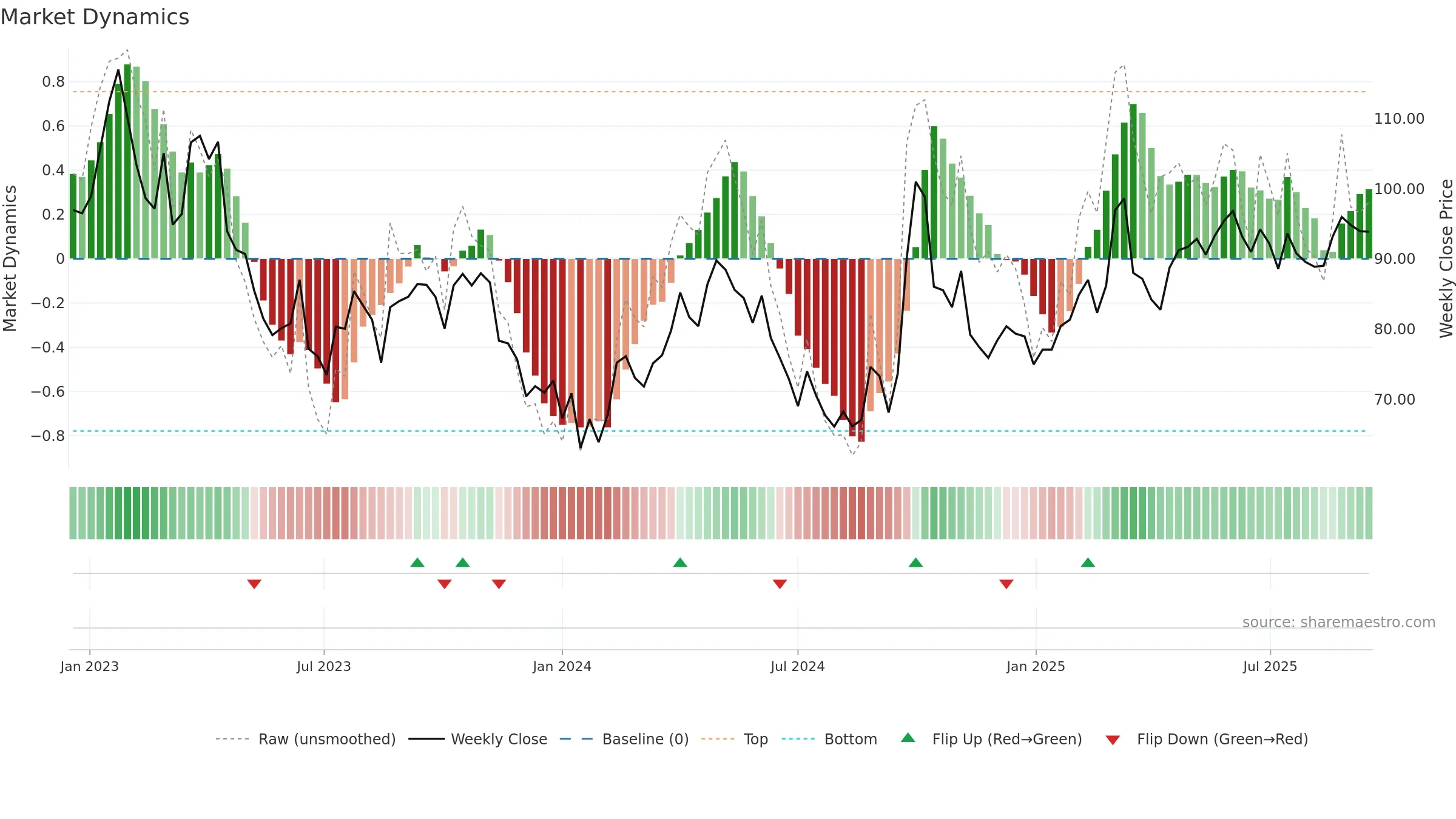Click the positive 0.8 left axis tick label
Image resolution: width=1456 pixels, height=819 pixels.
(53, 82)
